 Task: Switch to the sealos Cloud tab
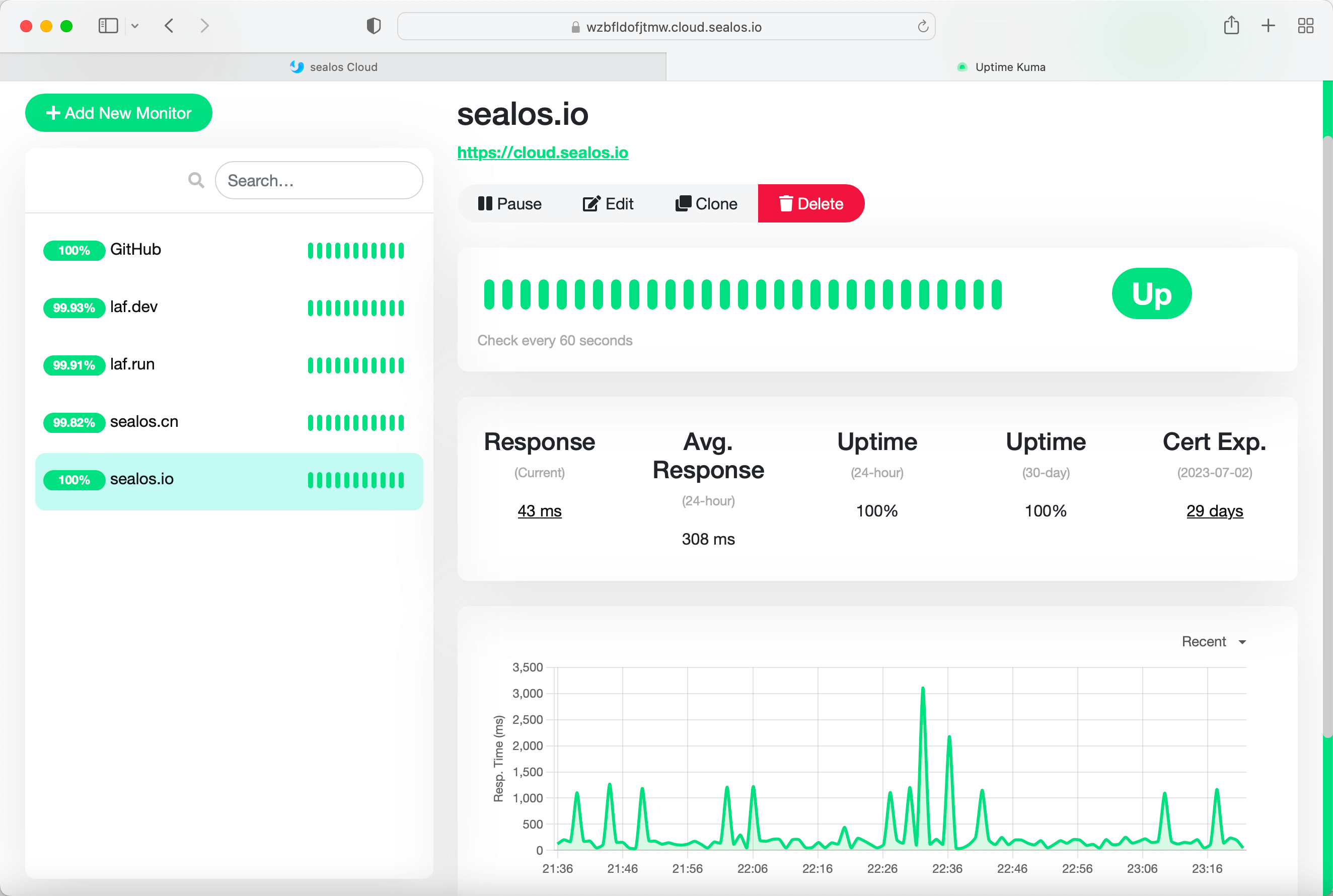tap(333, 67)
